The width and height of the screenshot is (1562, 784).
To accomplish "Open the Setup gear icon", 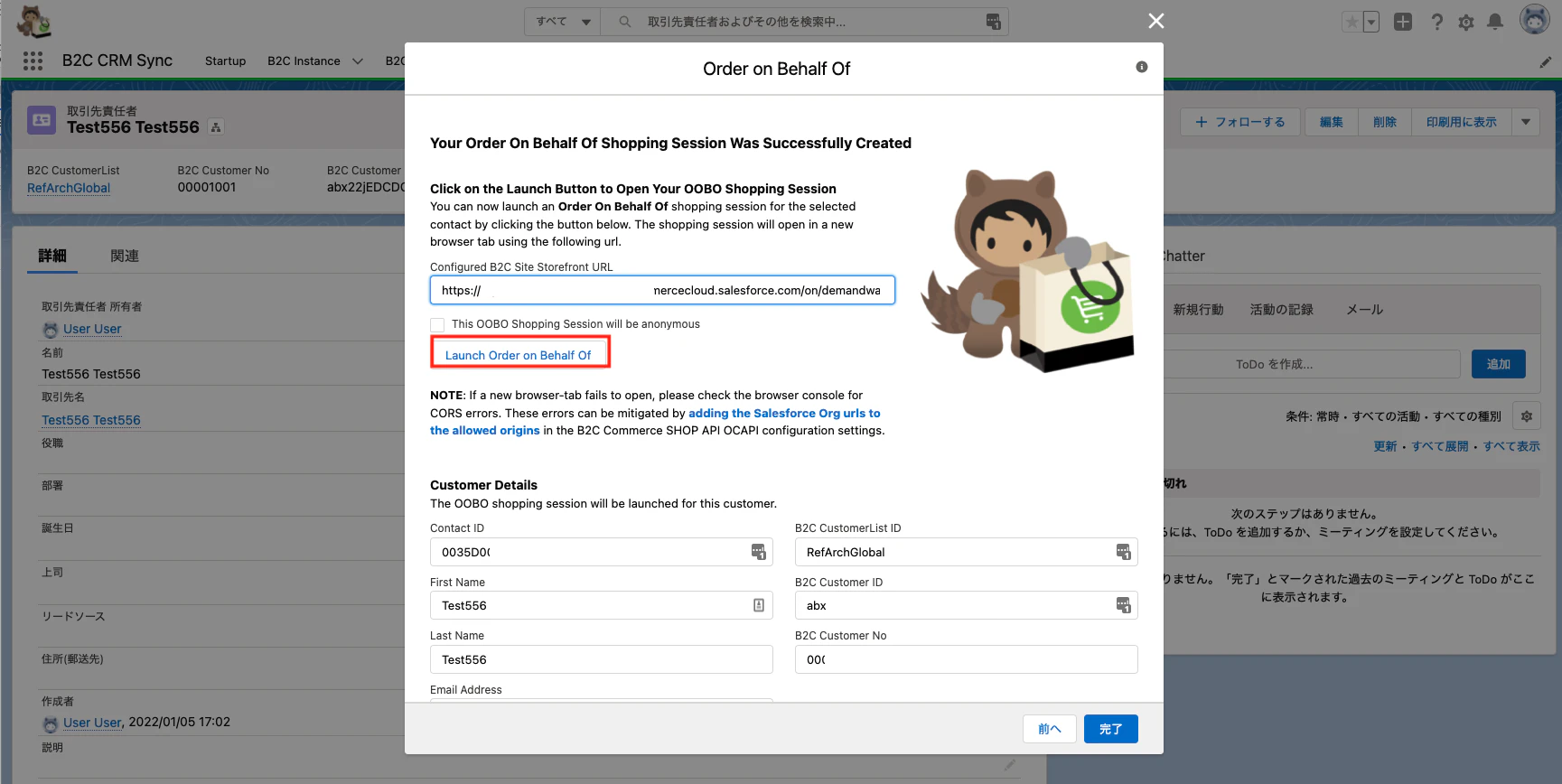I will point(1466,22).
